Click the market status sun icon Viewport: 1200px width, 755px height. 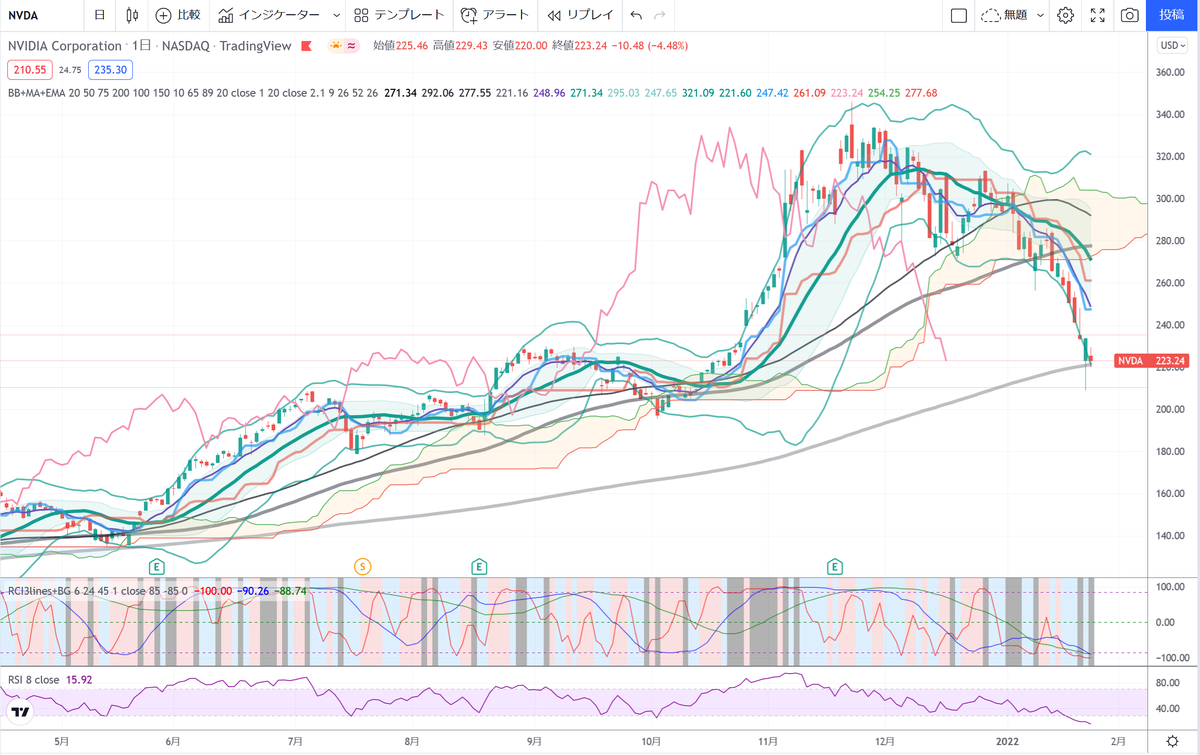tap(337, 46)
